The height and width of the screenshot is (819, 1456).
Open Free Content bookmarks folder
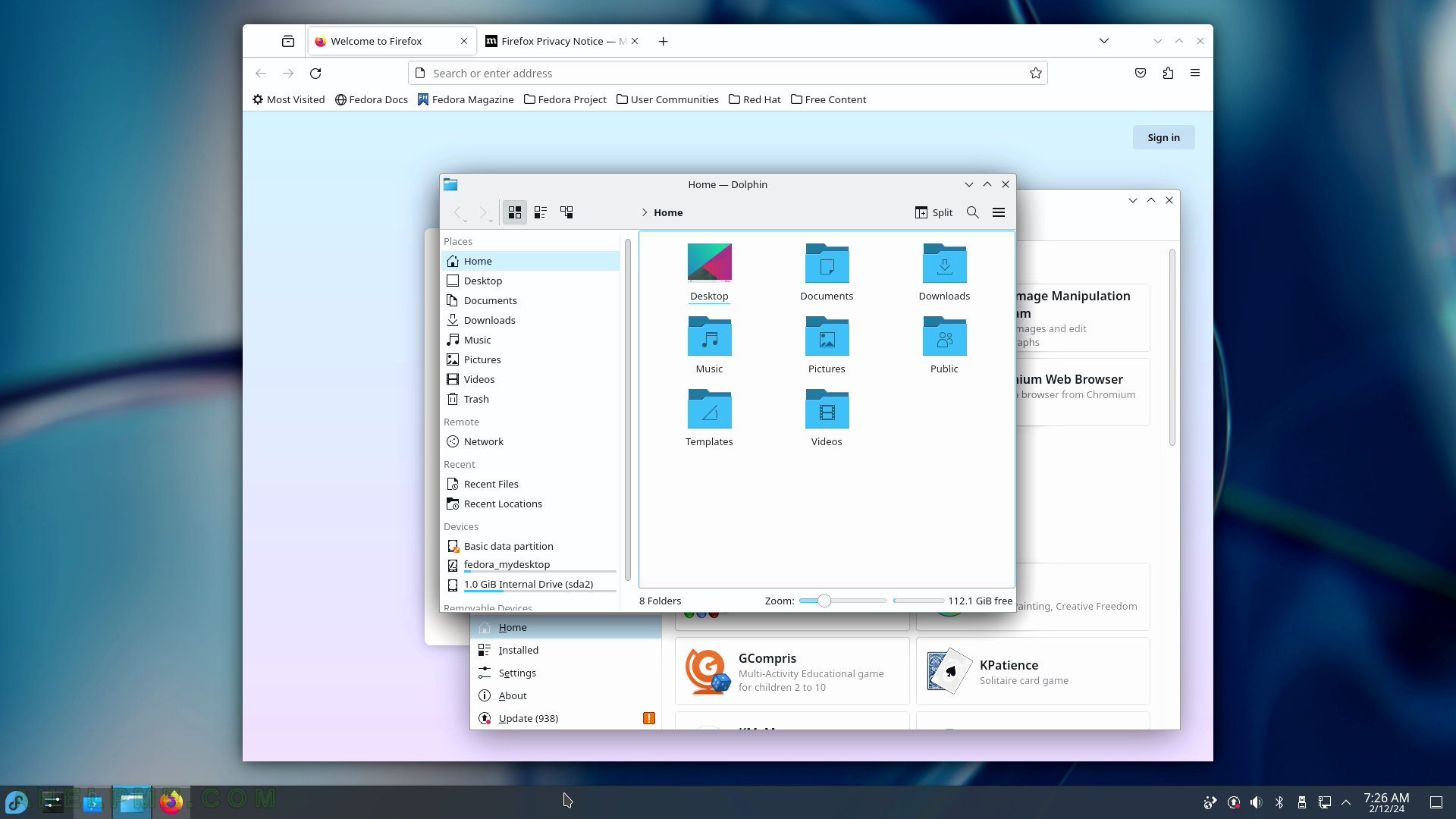point(828,99)
